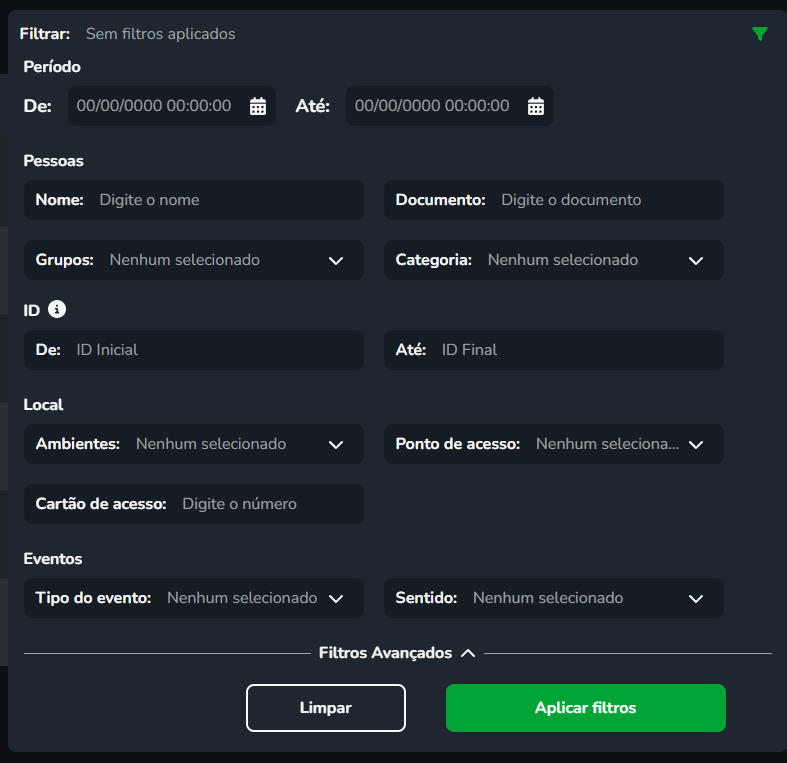Click the Limpar button
787x763 pixels.
click(x=326, y=708)
